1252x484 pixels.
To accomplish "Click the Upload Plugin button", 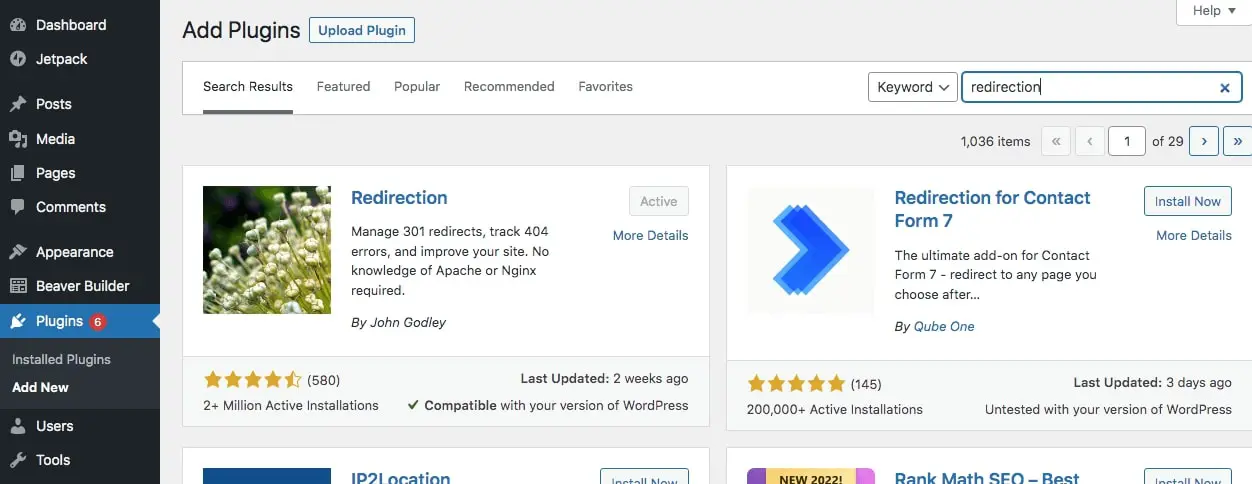I will tap(362, 30).
